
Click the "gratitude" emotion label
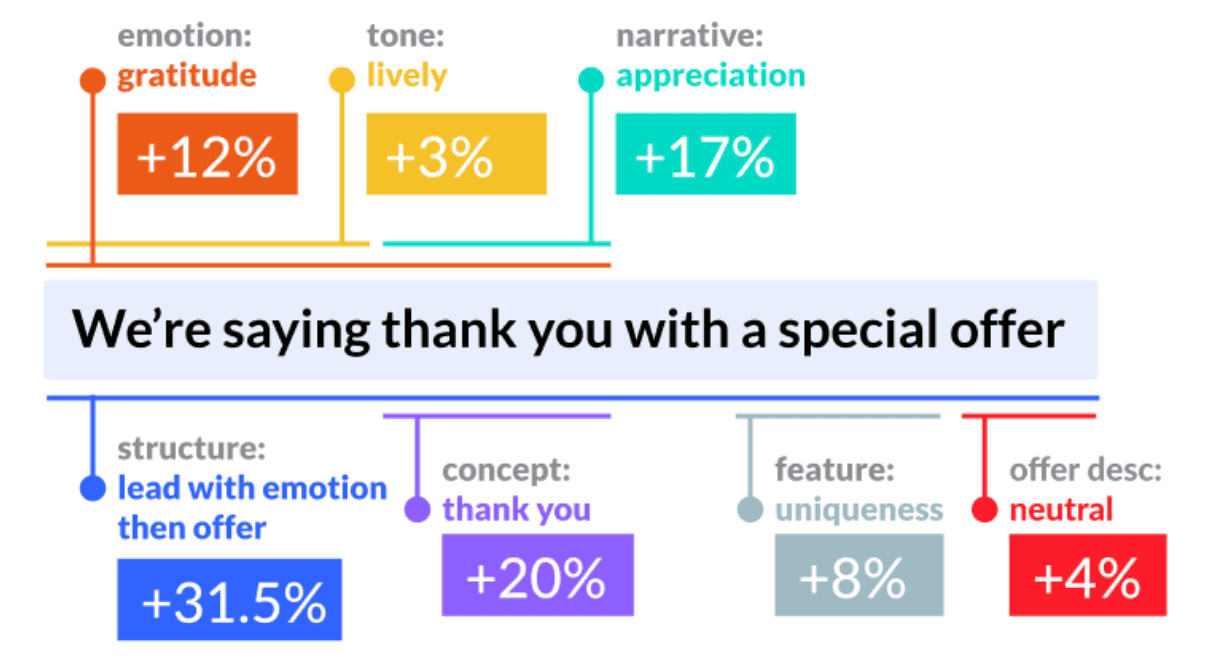[x=187, y=76]
